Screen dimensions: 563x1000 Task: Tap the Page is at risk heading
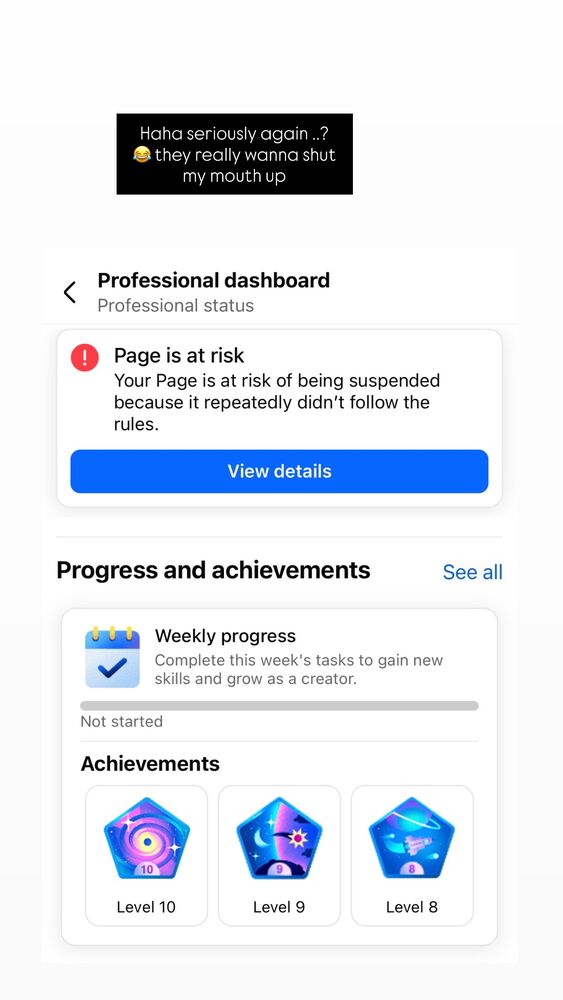point(179,355)
